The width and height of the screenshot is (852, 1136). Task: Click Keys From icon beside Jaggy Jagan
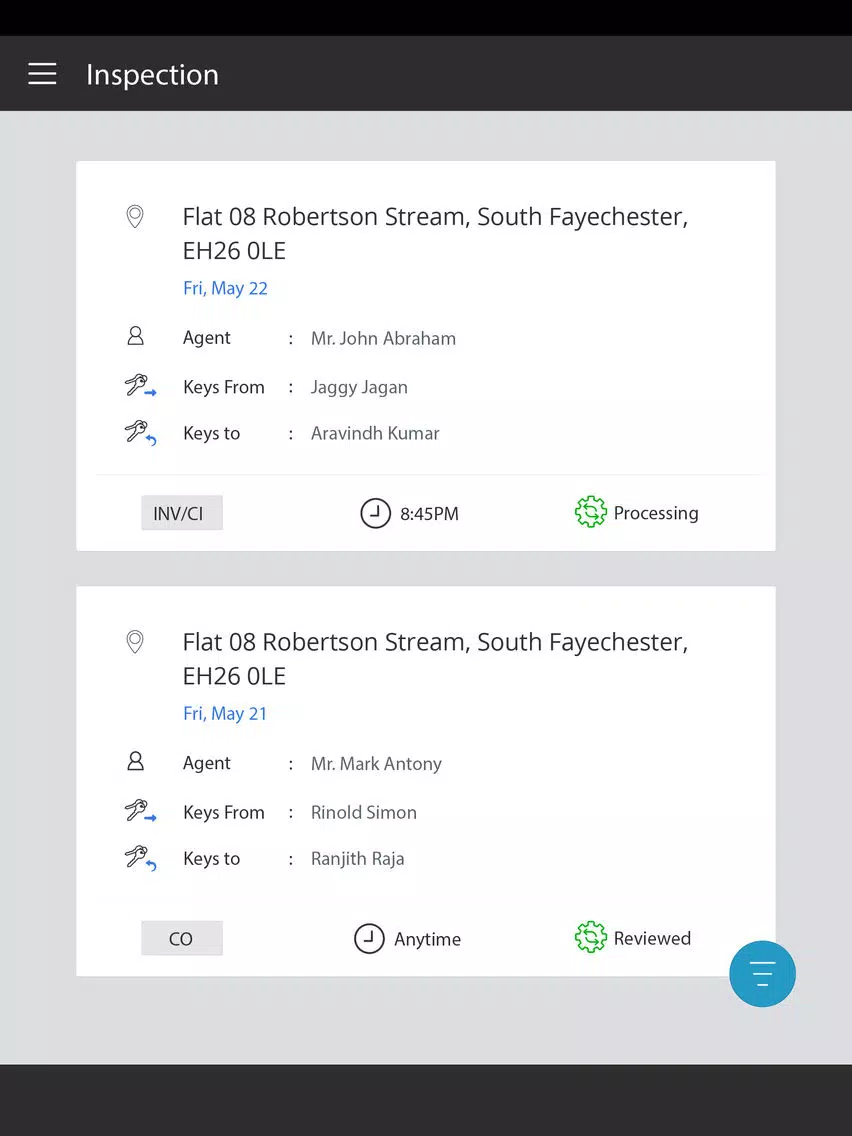click(x=140, y=385)
